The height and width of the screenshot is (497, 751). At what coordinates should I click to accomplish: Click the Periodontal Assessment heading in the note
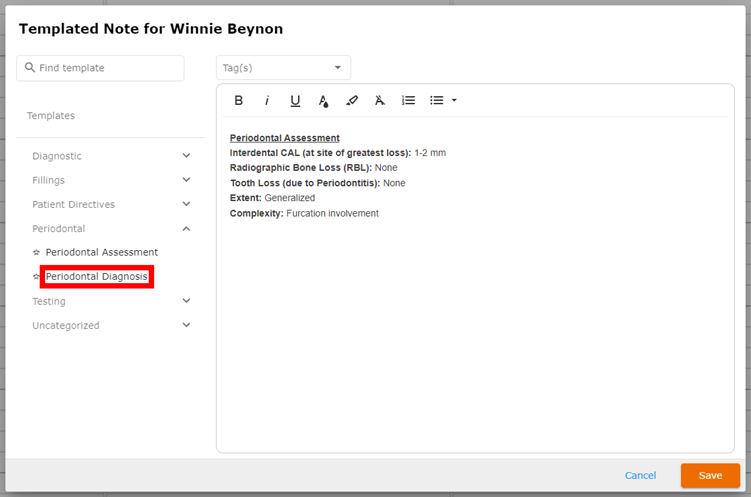click(284, 138)
